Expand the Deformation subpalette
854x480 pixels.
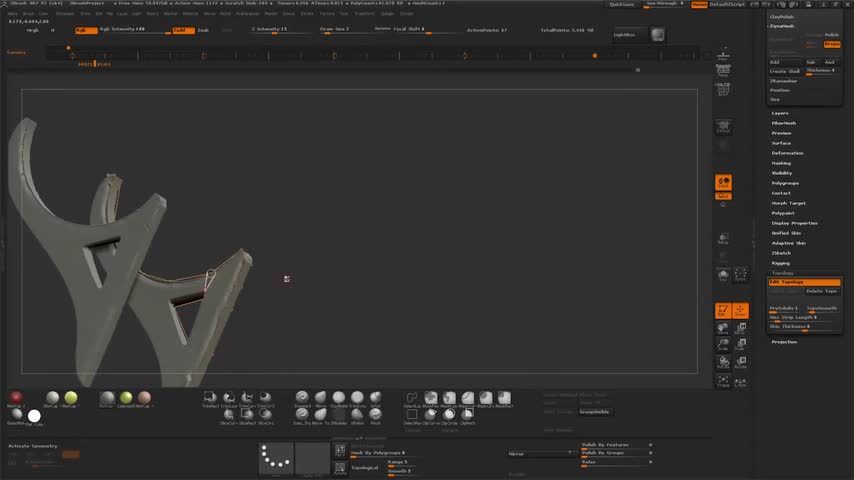tap(788, 153)
